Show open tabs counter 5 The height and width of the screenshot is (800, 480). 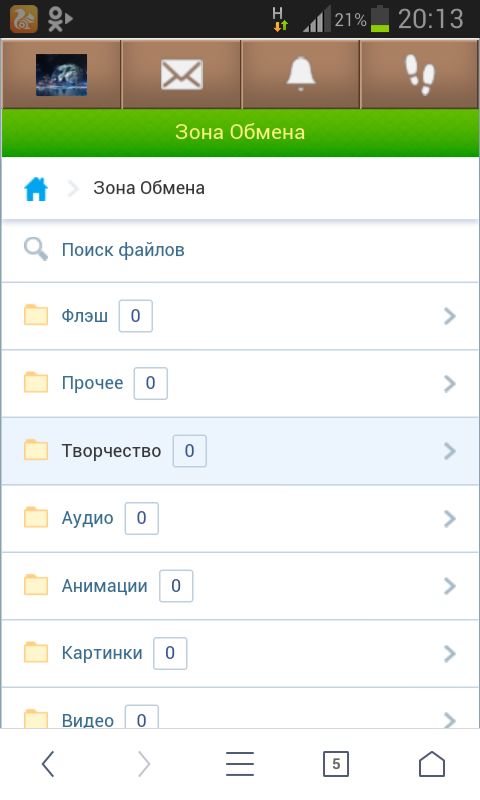click(336, 764)
